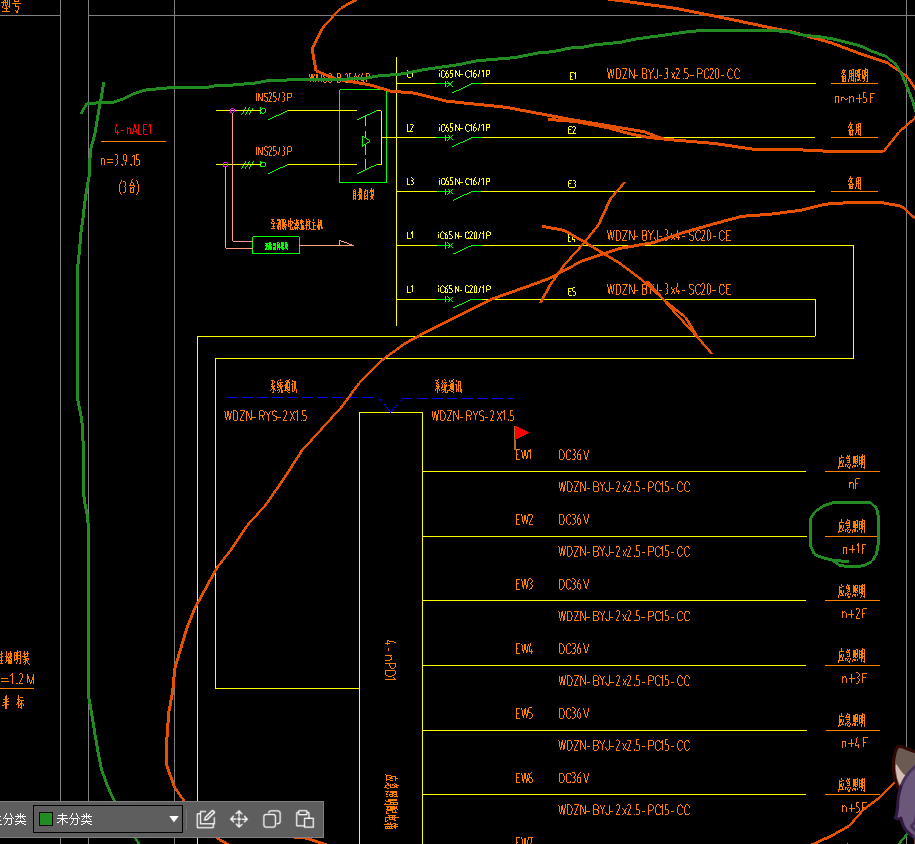915x844 pixels.
Task: Click the n+3F floor label
Action: point(854,679)
